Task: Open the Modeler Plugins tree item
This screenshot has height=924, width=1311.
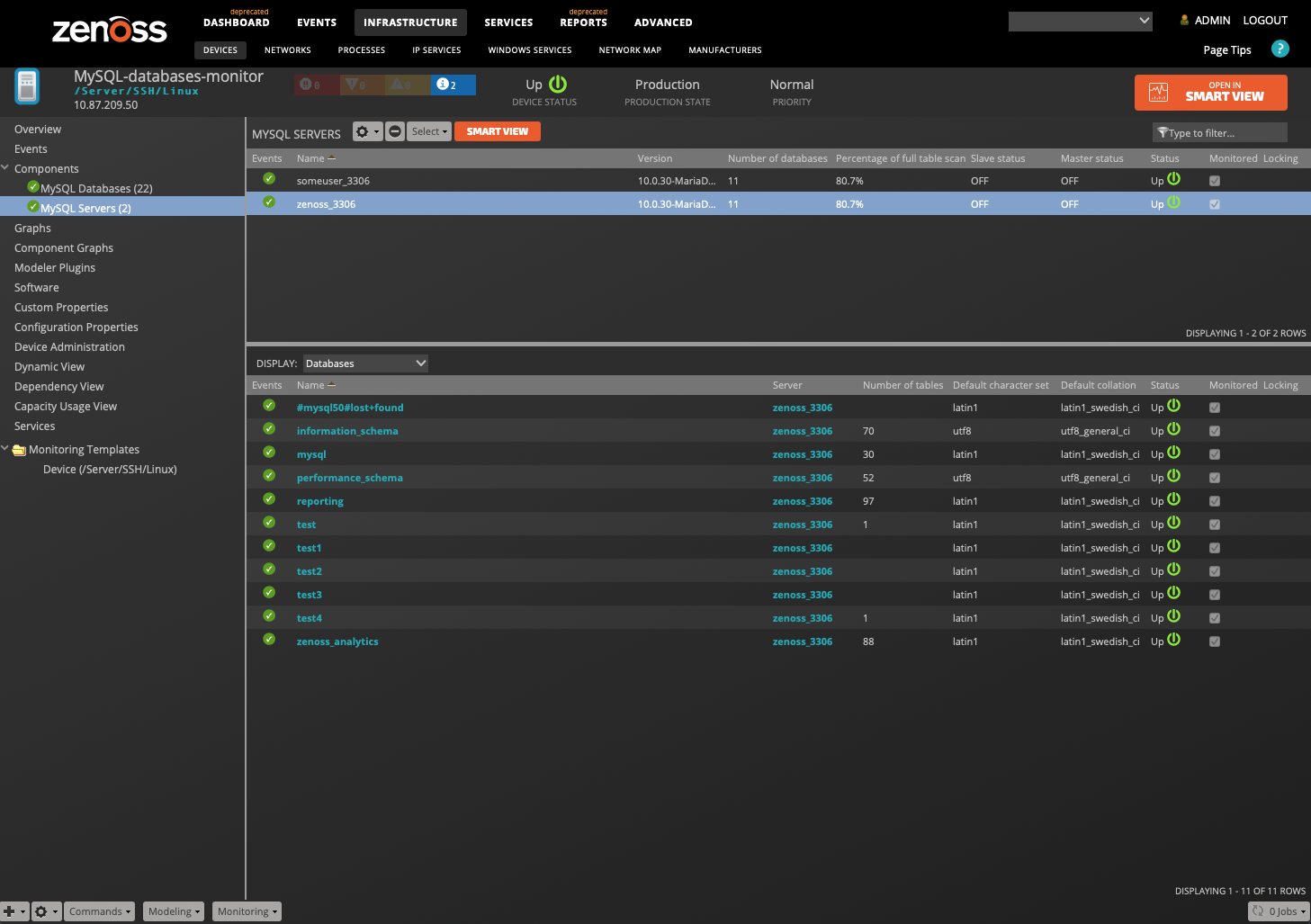Action: [55, 268]
